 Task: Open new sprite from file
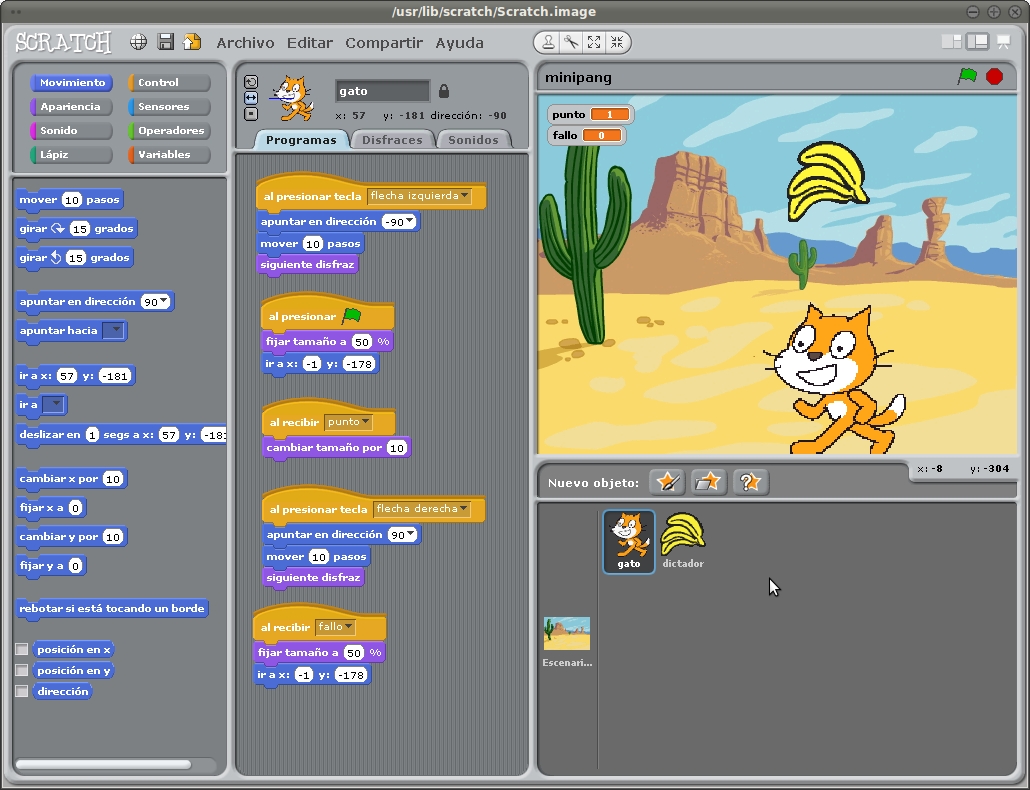coord(709,481)
